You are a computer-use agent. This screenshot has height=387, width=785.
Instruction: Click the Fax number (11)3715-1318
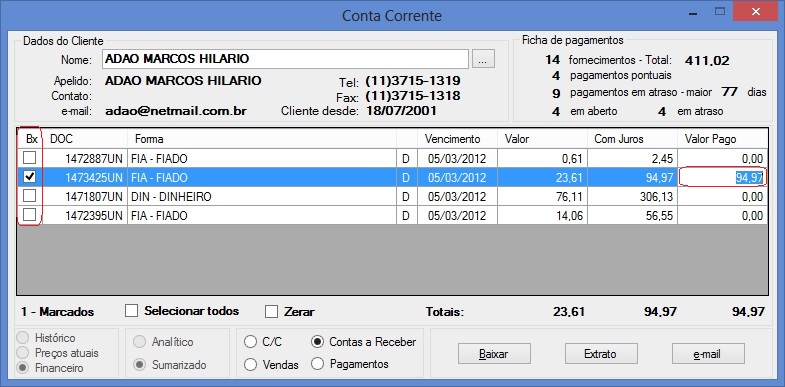coord(413,96)
